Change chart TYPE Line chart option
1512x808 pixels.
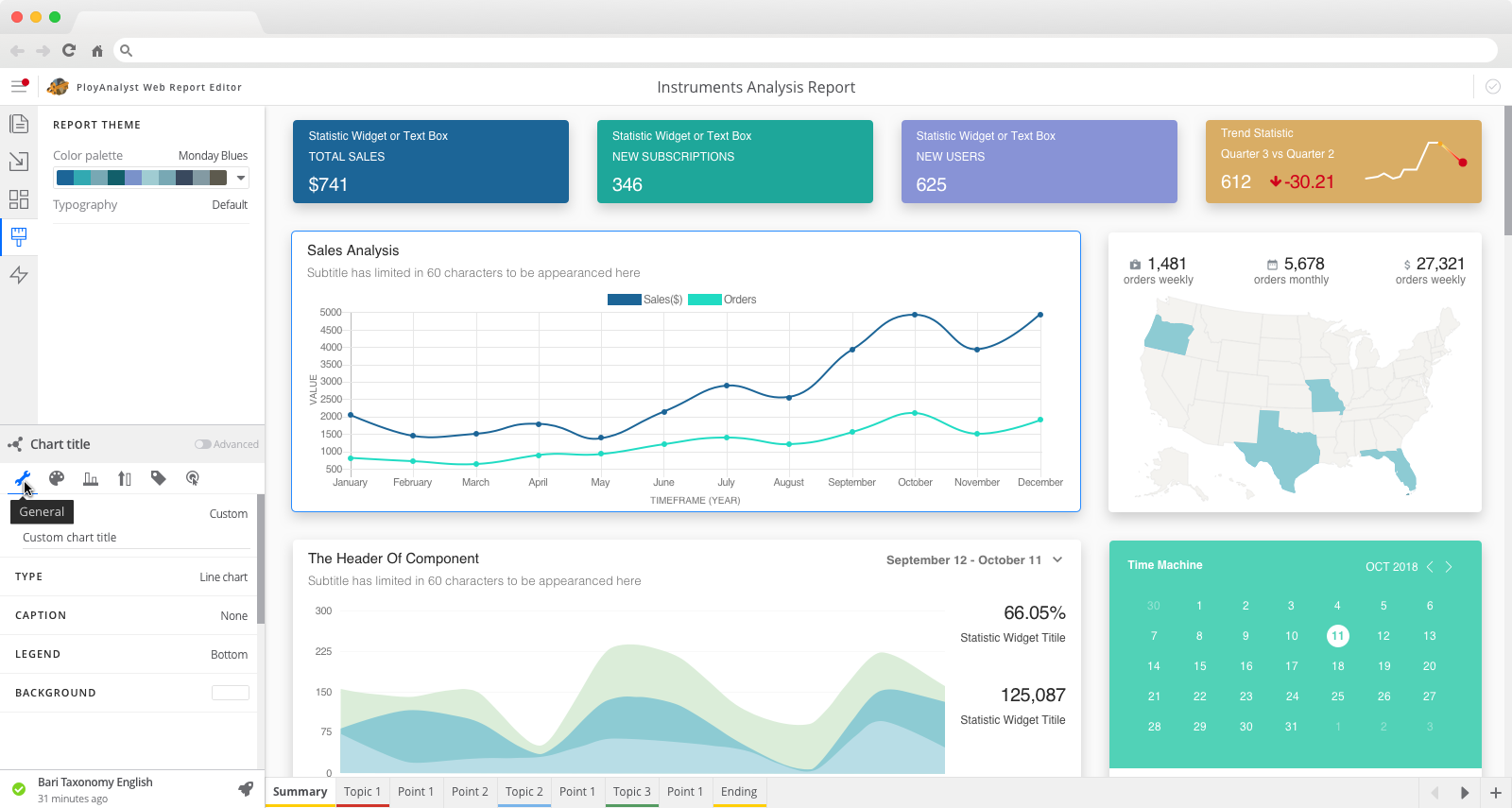(x=223, y=577)
